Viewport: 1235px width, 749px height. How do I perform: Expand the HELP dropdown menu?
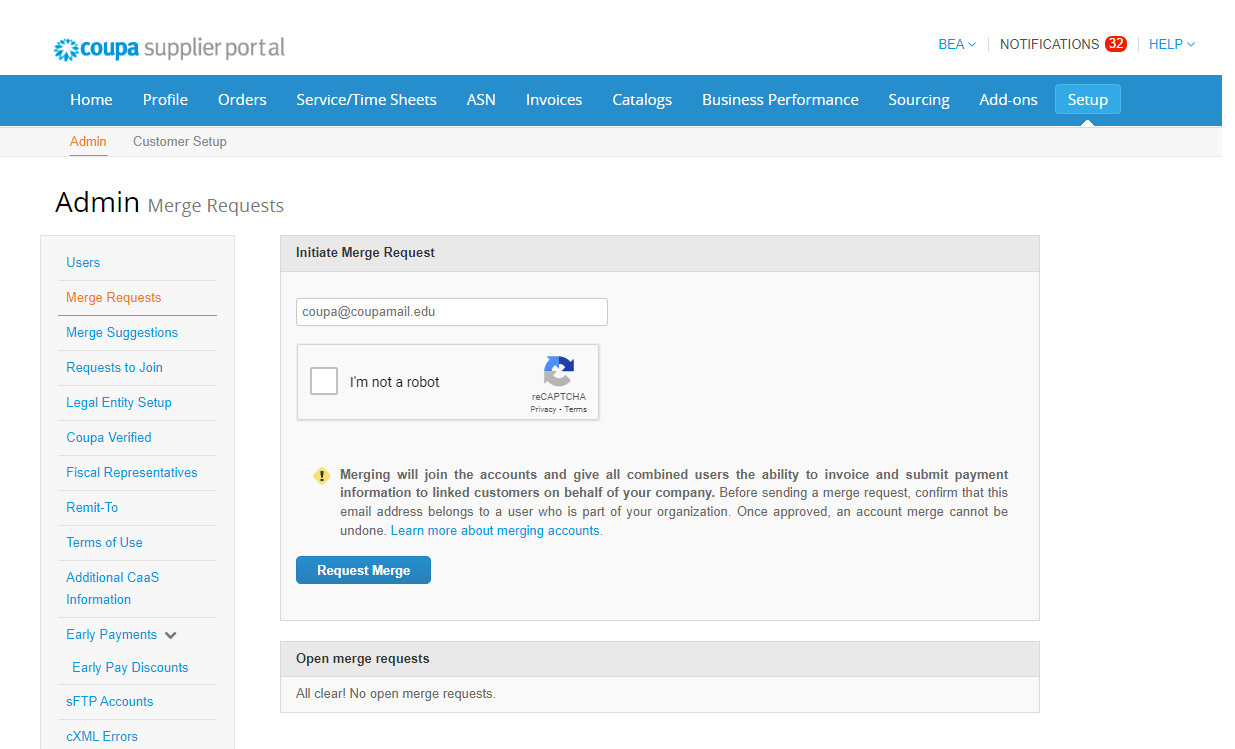click(x=1171, y=44)
